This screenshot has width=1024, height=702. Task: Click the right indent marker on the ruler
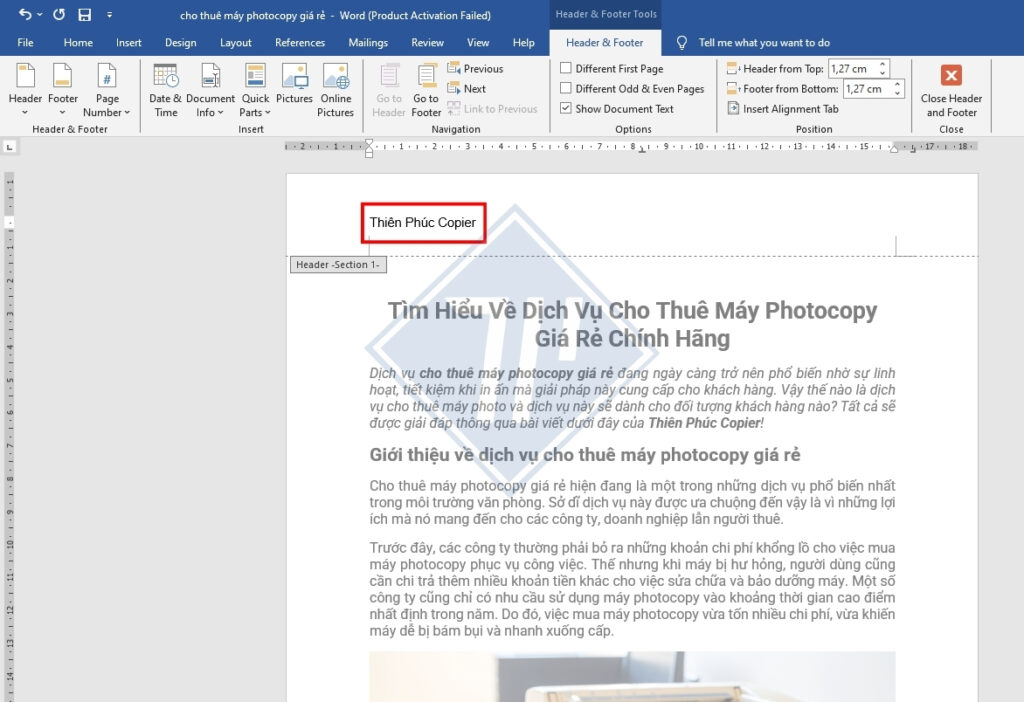[893, 150]
